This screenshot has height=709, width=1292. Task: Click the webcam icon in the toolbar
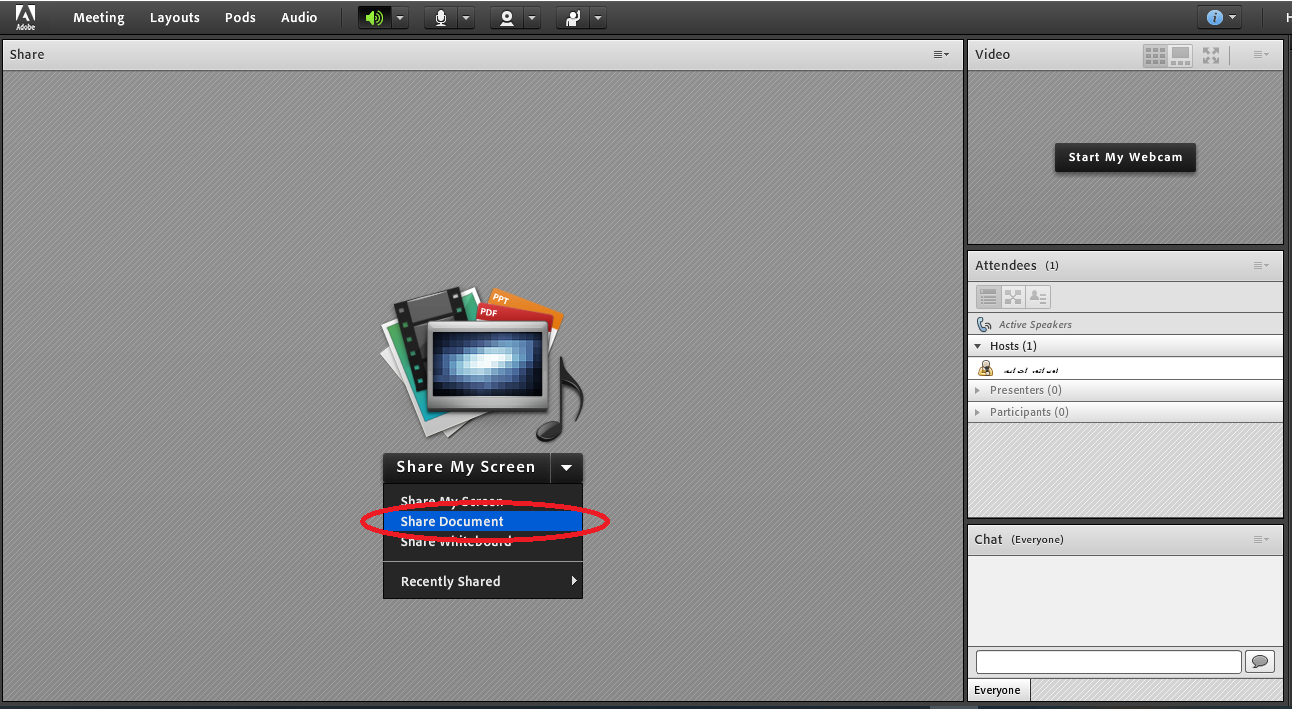point(507,17)
